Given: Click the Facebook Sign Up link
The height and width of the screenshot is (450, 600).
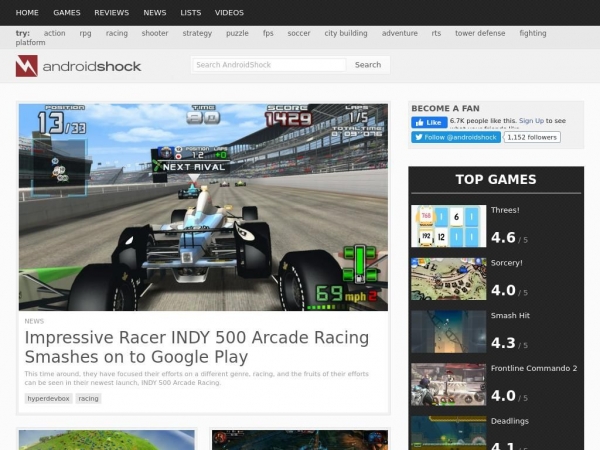Looking at the screenshot, I should (x=531, y=121).
